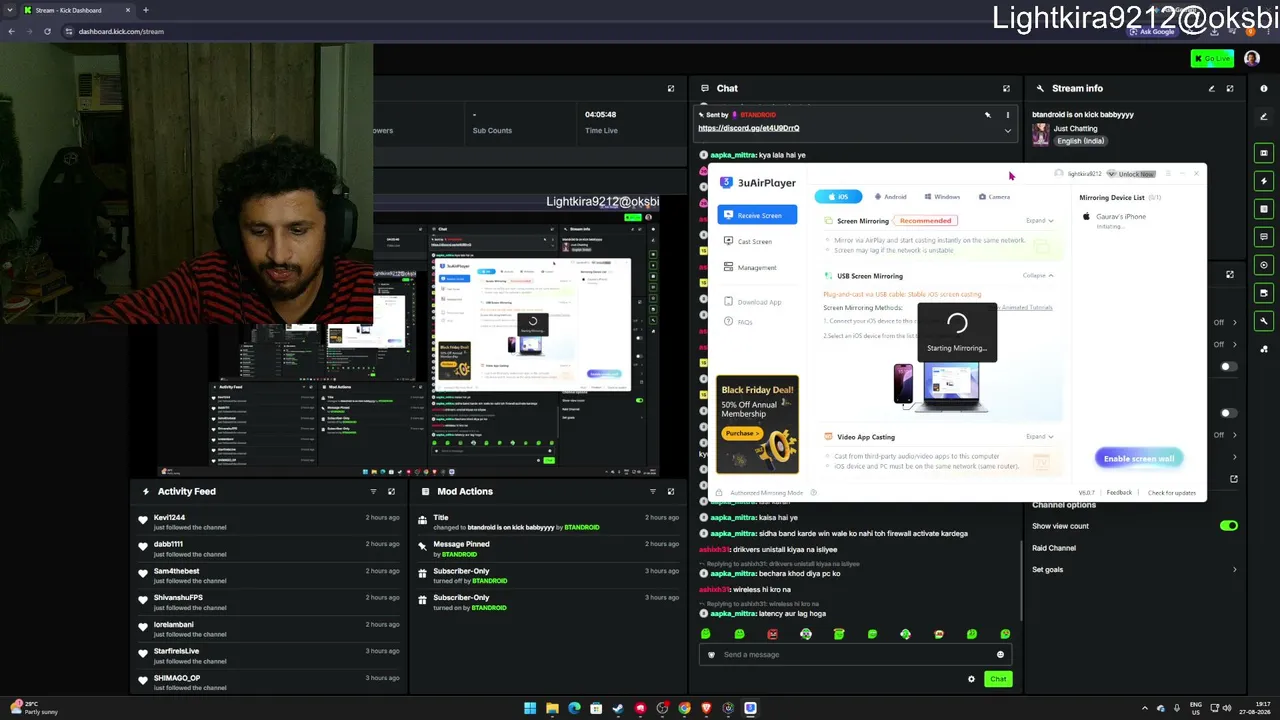Reload the Kick dashboard page
Image resolution: width=1280 pixels, height=720 pixels.
click(x=47, y=31)
